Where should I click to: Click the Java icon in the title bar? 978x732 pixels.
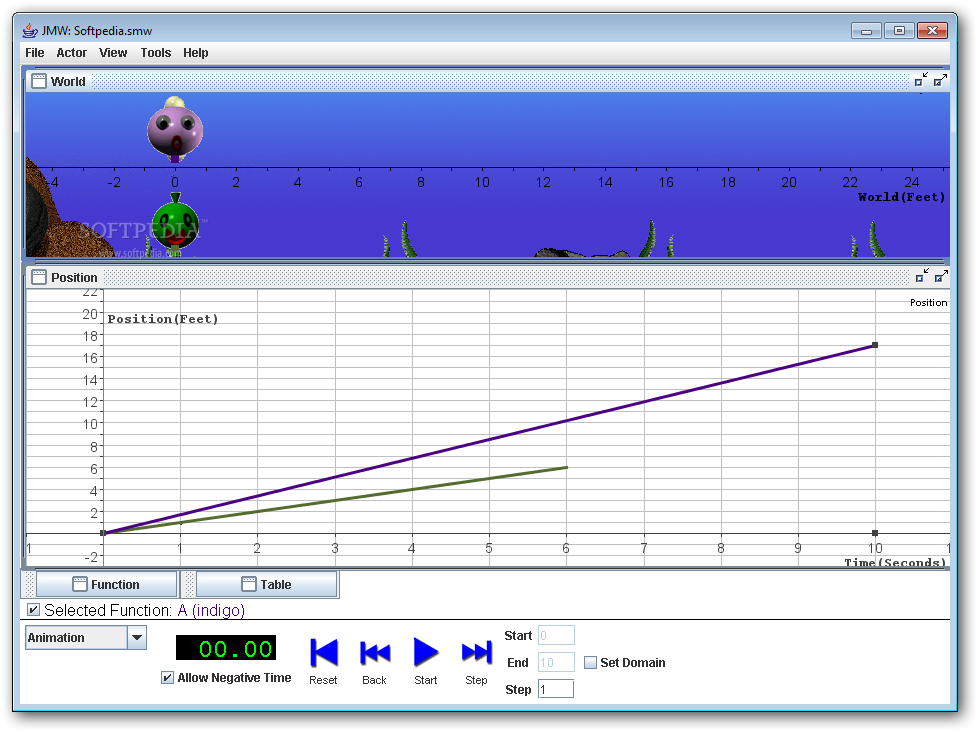point(30,30)
